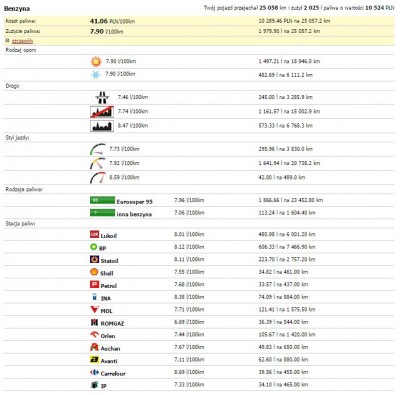Click the Lukoil station logo
This screenshot has height=395, width=400.
[94, 234]
